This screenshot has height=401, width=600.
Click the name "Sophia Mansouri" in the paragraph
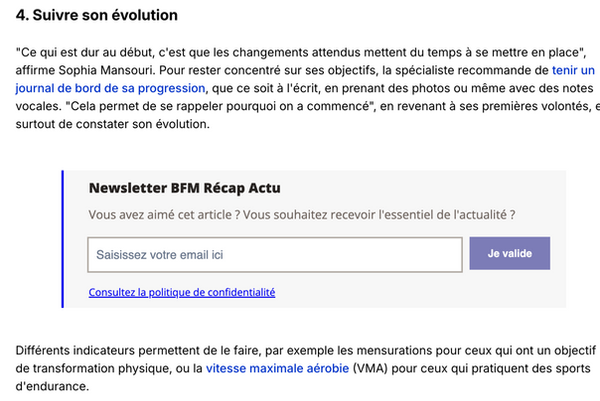(107, 70)
